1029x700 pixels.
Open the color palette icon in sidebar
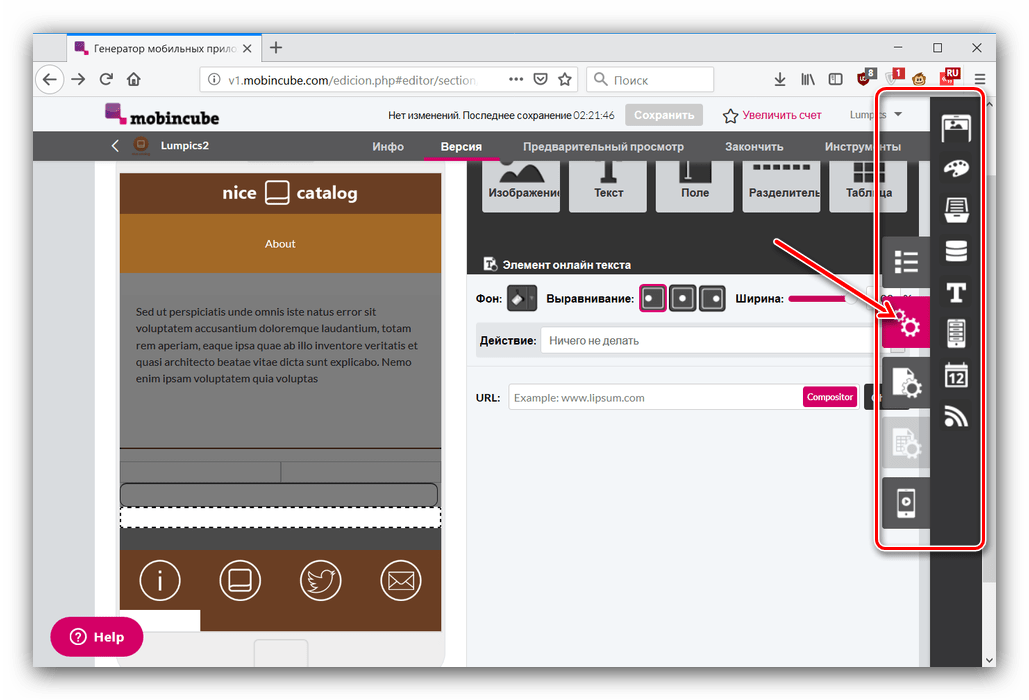(956, 169)
